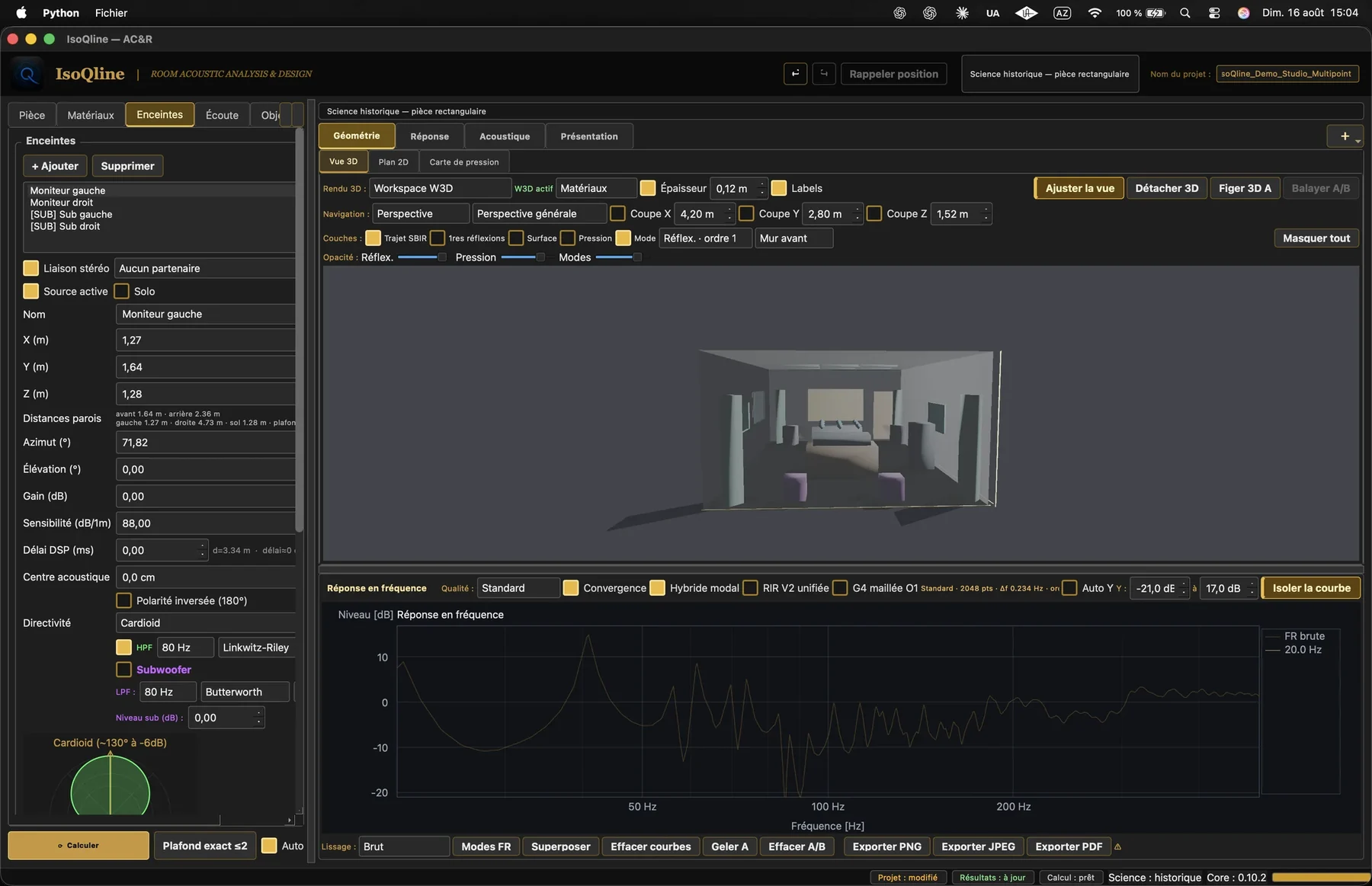The height and width of the screenshot is (886, 1372).
Task: Open the Navigation Perspective dropdown
Action: click(x=421, y=214)
